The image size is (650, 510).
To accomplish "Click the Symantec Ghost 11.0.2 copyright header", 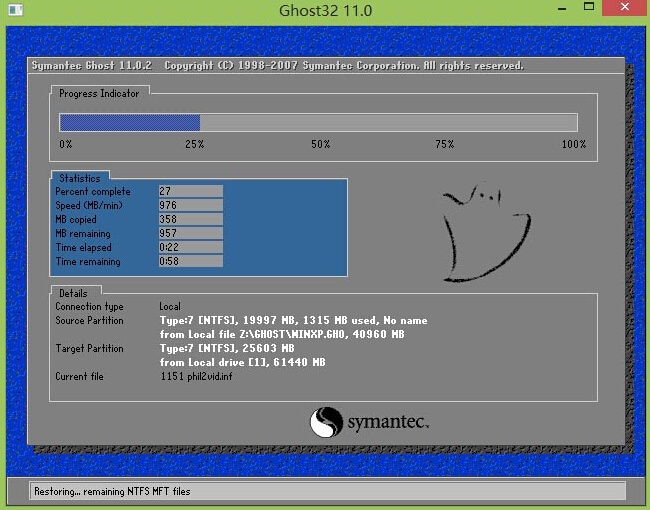I will (x=278, y=66).
